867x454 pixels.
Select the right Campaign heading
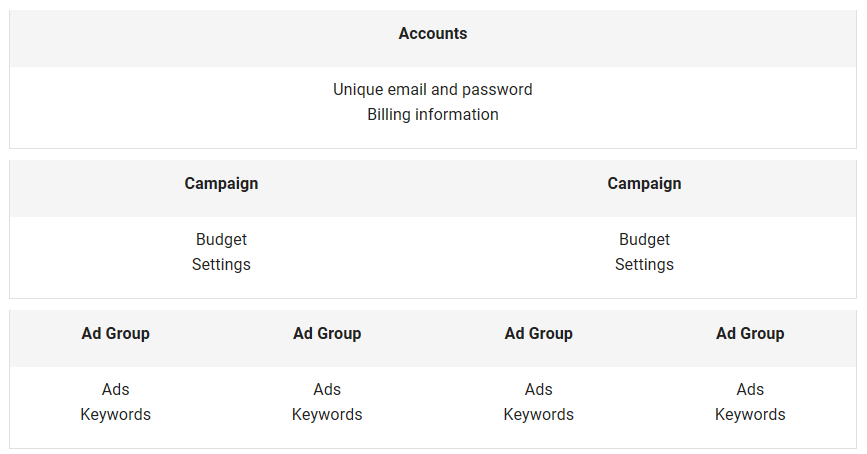(644, 184)
